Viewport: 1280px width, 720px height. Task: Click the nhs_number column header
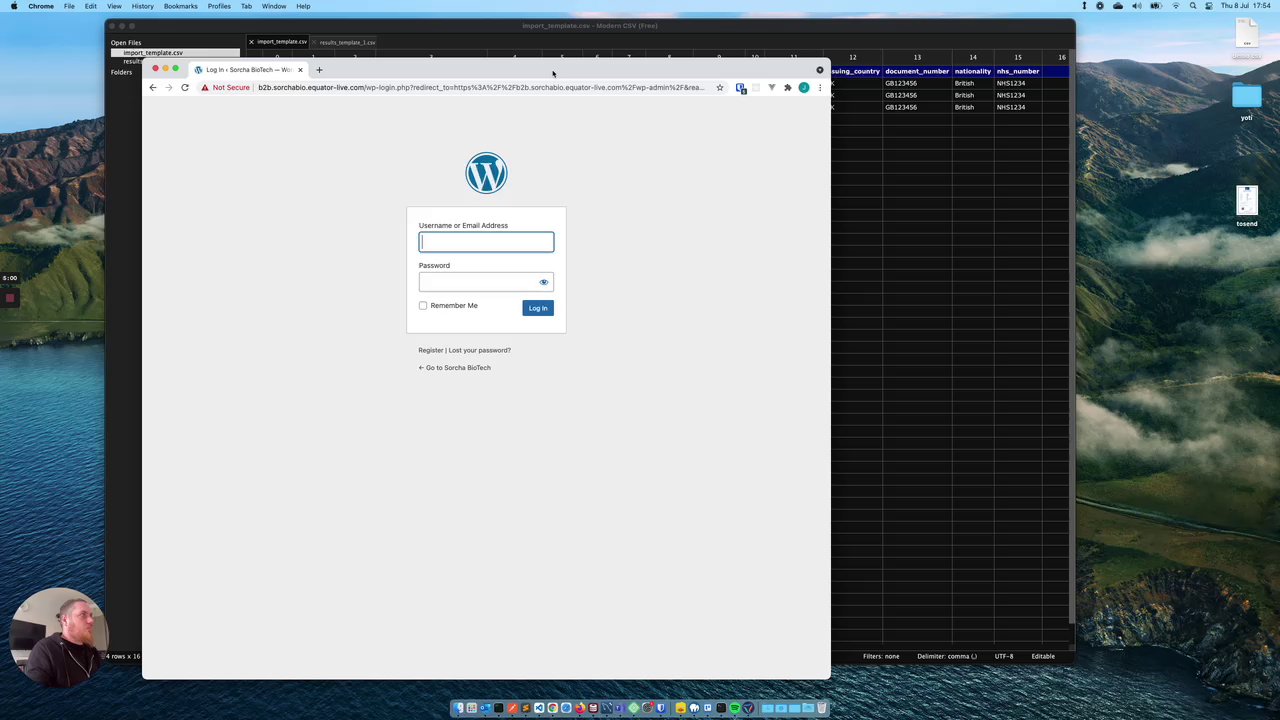(1018, 71)
